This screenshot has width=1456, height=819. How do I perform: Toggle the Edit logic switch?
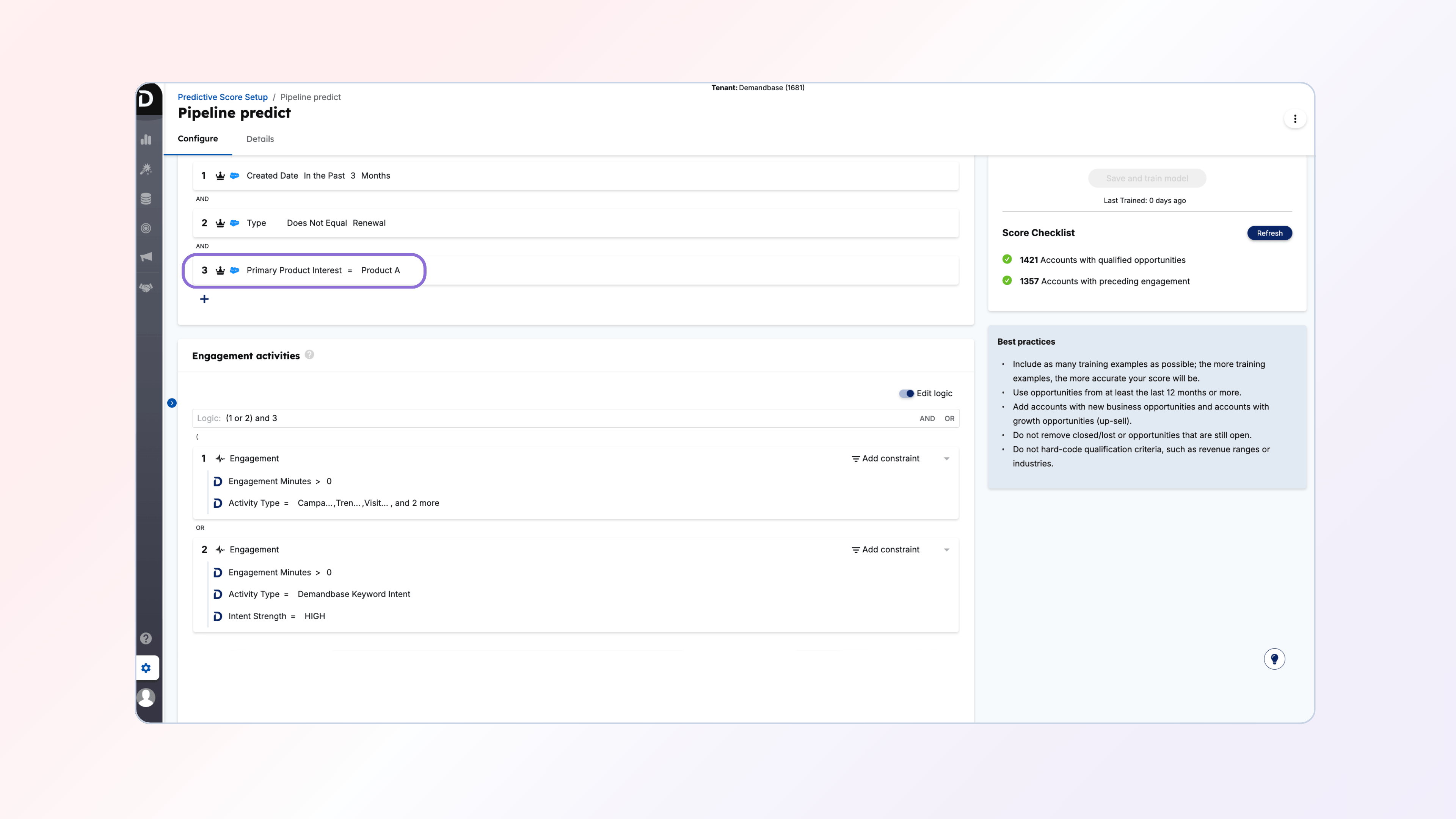click(906, 394)
